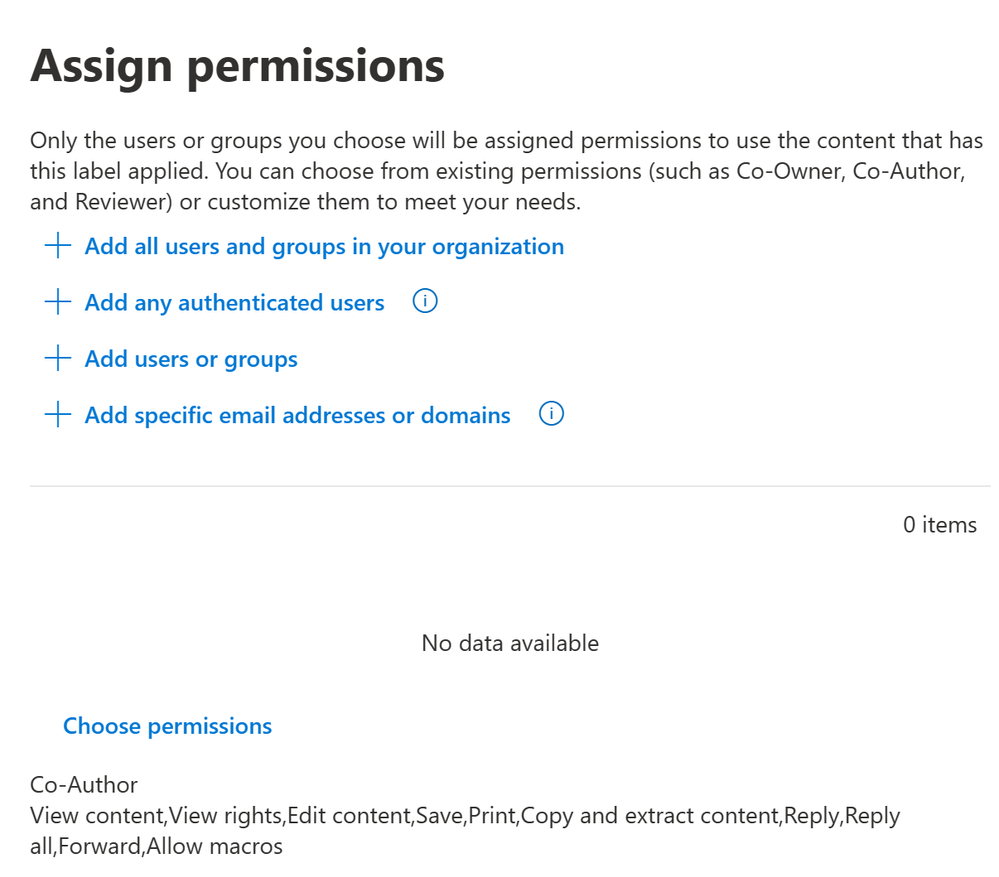
Task: Click plus icon beside Add any authenticated users
Action: tap(57, 302)
